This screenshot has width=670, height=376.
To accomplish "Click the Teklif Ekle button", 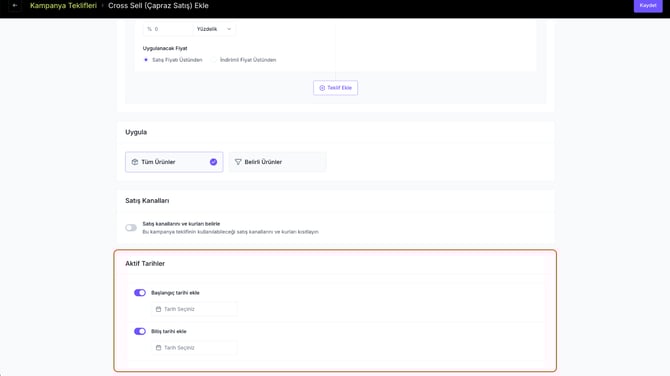I will pos(335,88).
